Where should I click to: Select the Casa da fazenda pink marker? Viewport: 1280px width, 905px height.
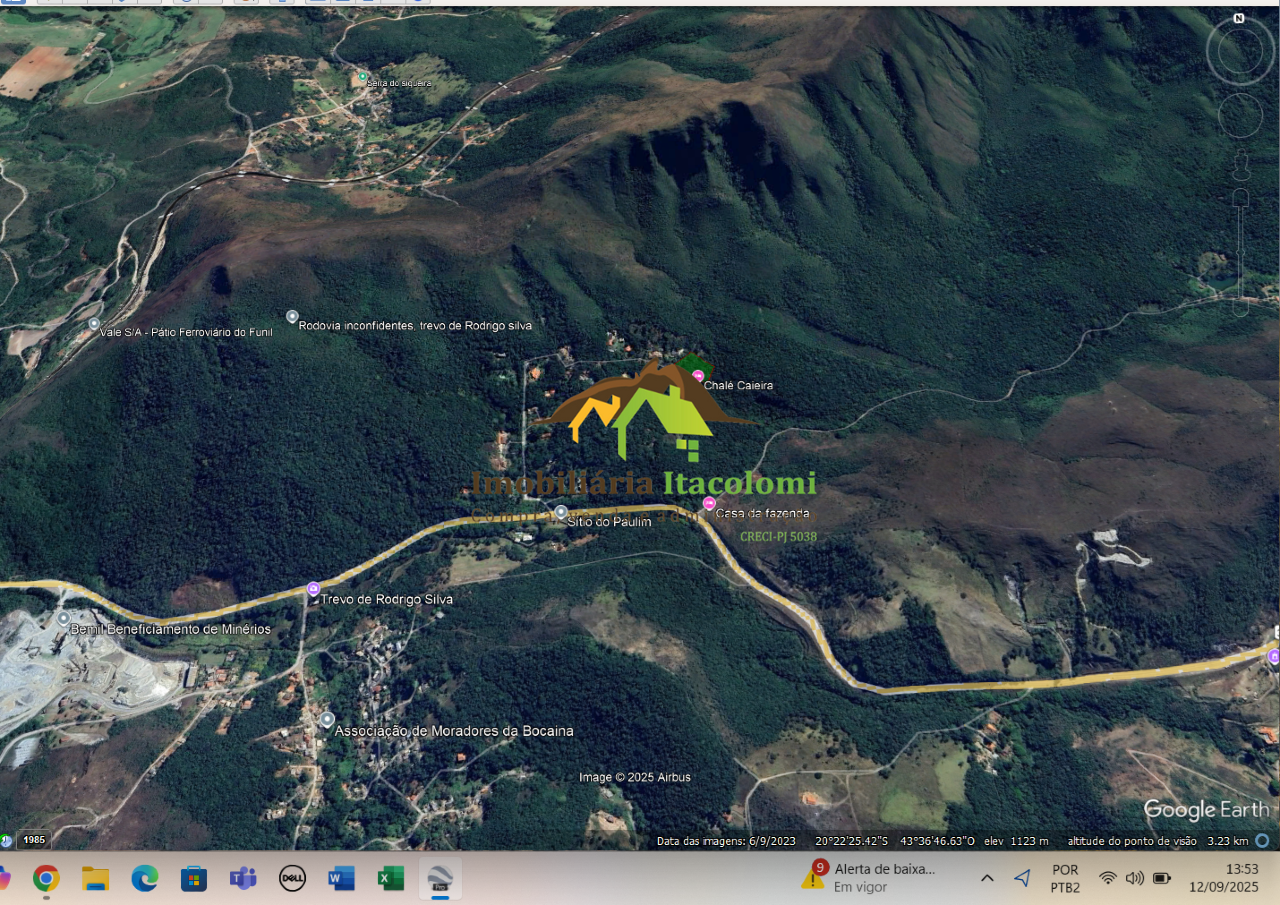tap(709, 504)
